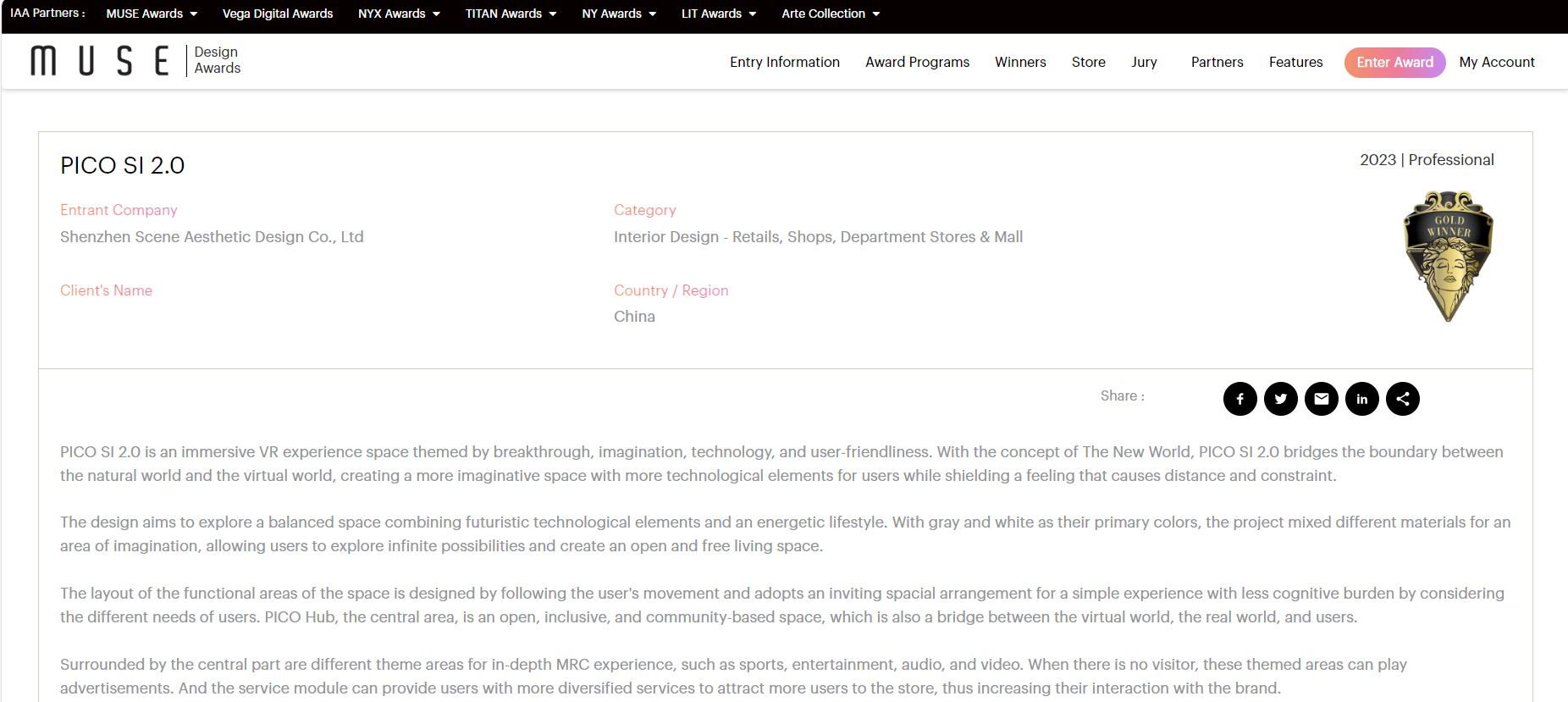This screenshot has height=702, width=1568.
Task: Click the Entrant Company label
Action: 119,210
